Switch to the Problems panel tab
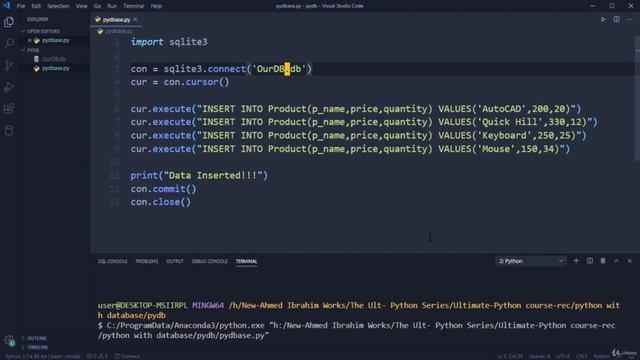This screenshot has width=640, height=360. click(x=147, y=261)
